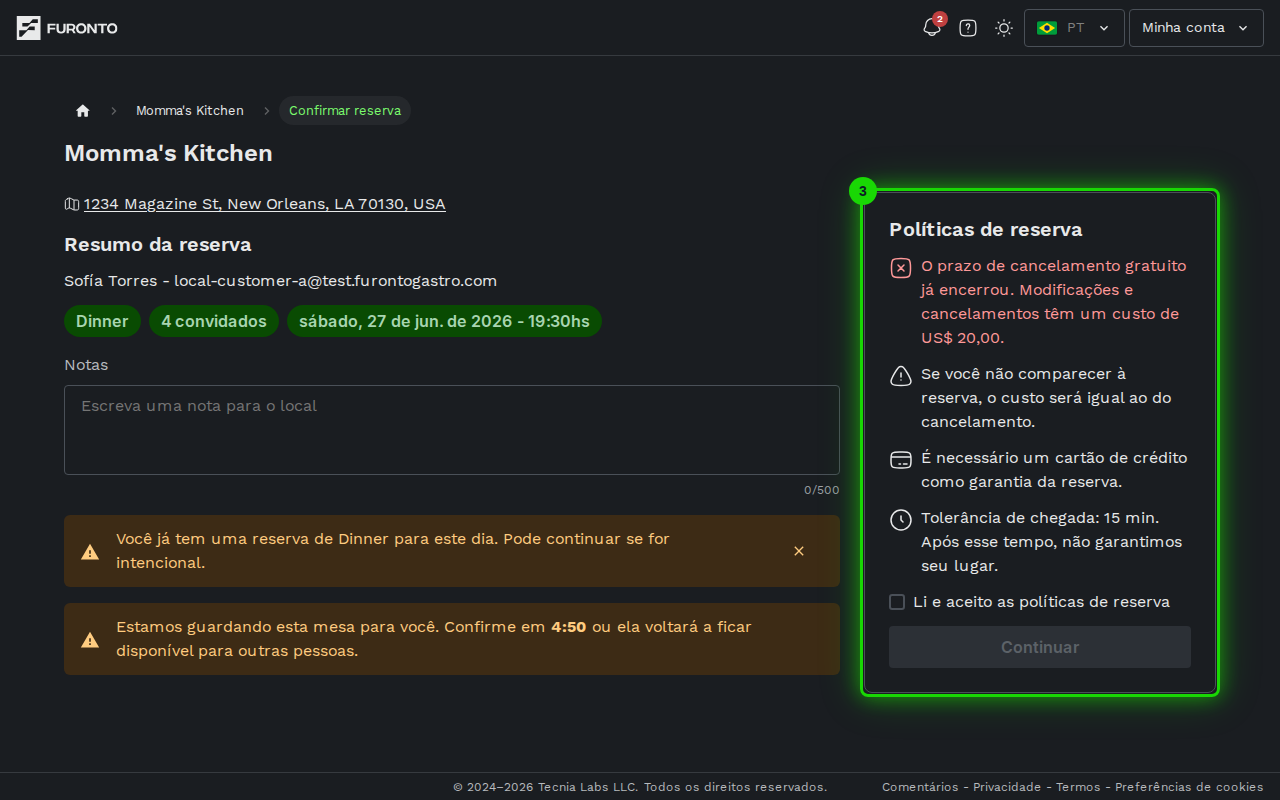Image resolution: width=1280 pixels, height=800 pixels.
Task: Focus the Notas text area
Action: pyautogui.click(x=452, y=430)
